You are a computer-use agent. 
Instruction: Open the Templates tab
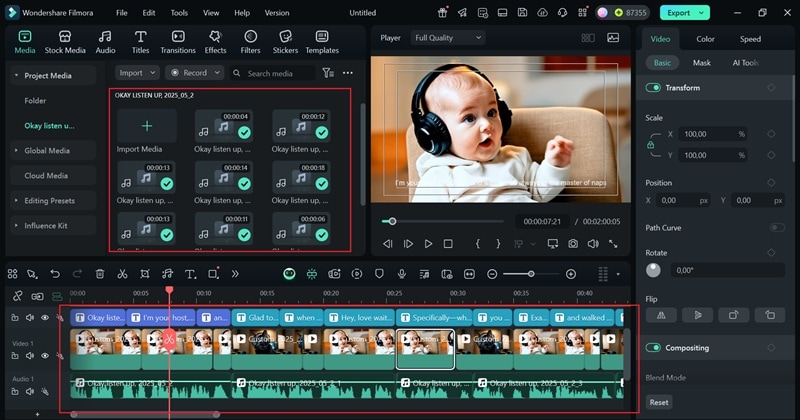tap(322, 42)
